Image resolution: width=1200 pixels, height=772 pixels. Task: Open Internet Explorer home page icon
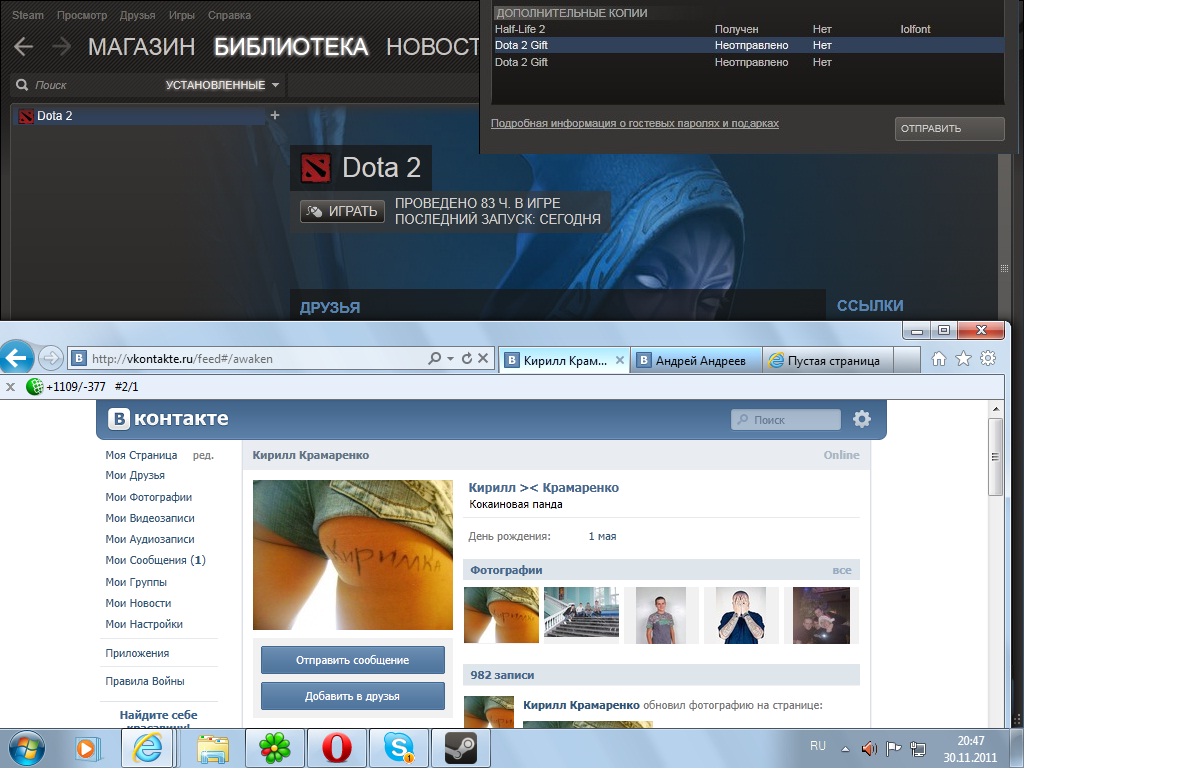pos(939,358)
